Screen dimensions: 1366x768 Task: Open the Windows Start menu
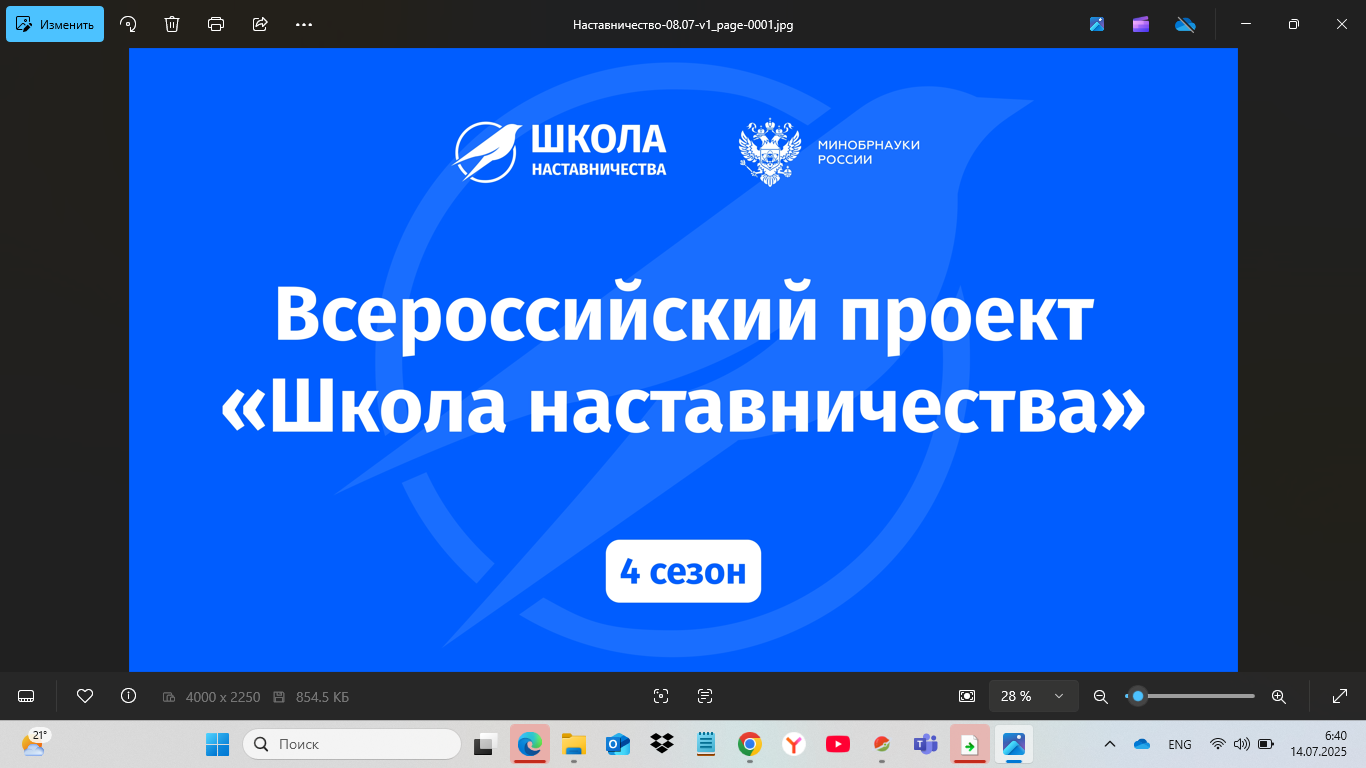click(x=217, y=744)
